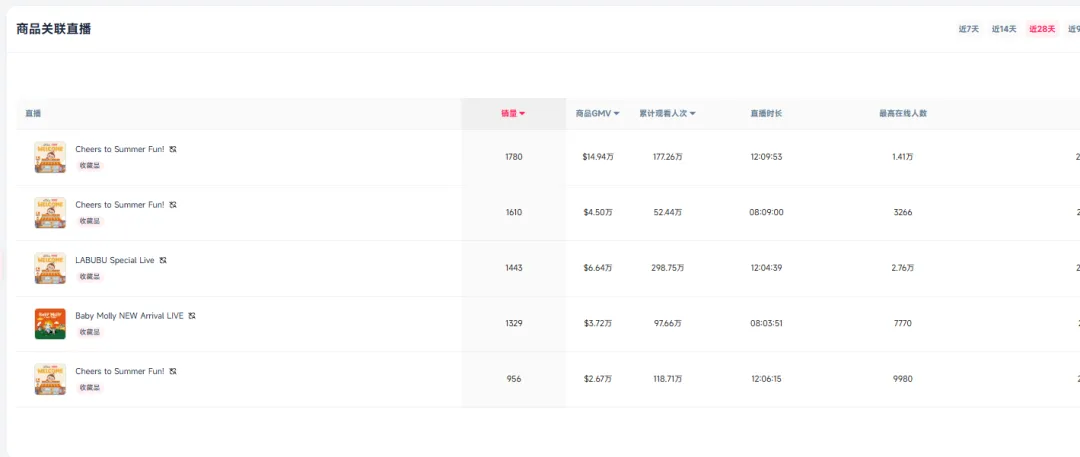Select the GMV value $14.94万

[x=598, y=157]
